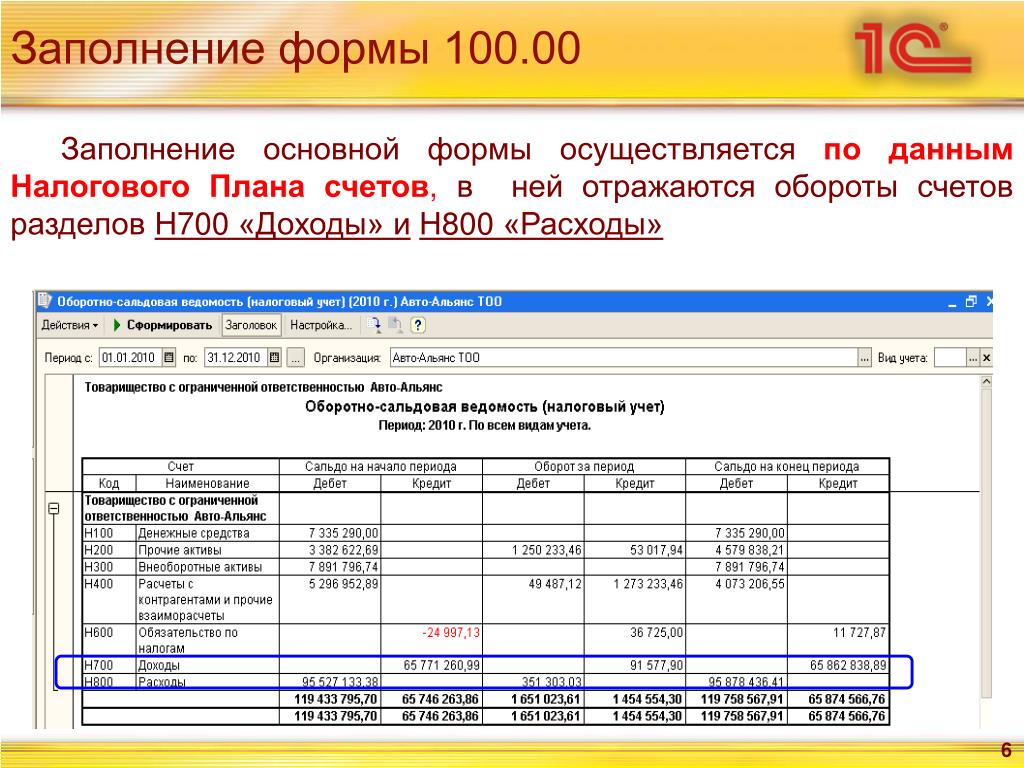Click cell value 4 579 838,21
1024x768 pixels.
750,550
